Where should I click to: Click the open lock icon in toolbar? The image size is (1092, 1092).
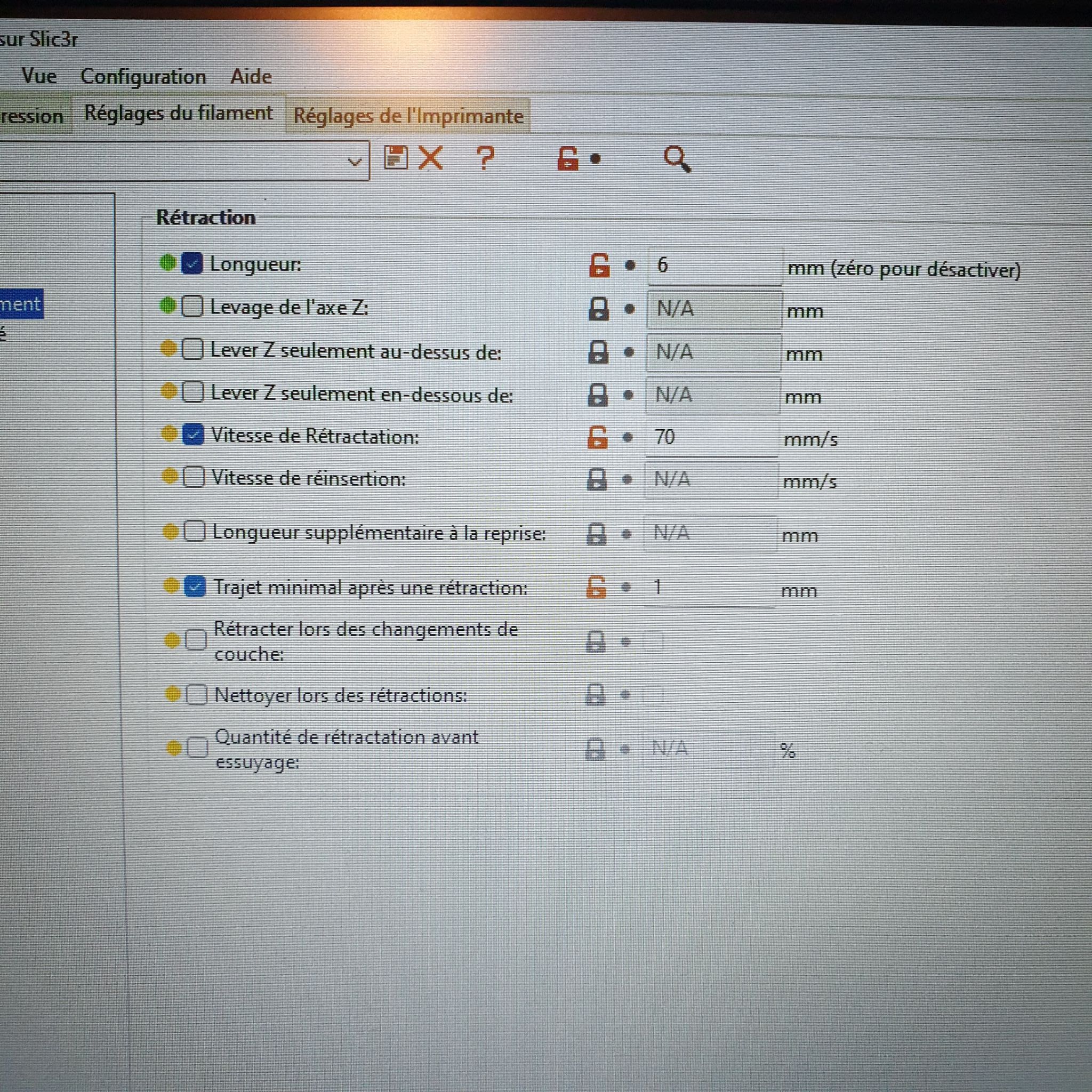click(567, 158)
